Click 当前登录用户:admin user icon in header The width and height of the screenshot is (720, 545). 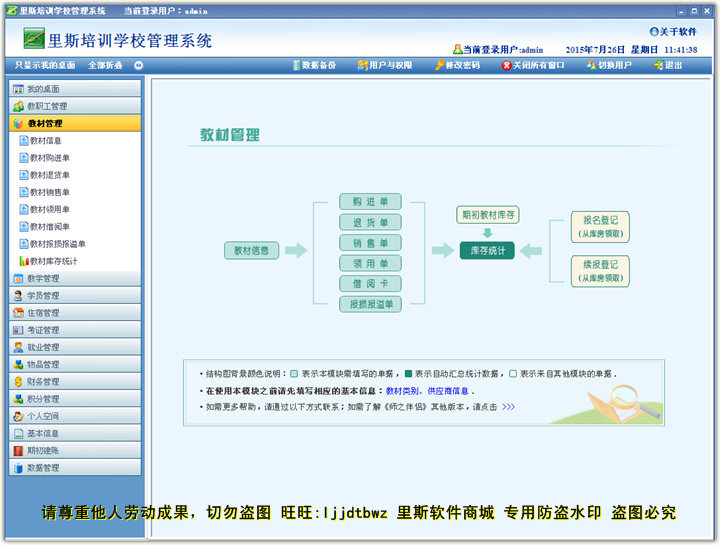(x=457, y=49)
